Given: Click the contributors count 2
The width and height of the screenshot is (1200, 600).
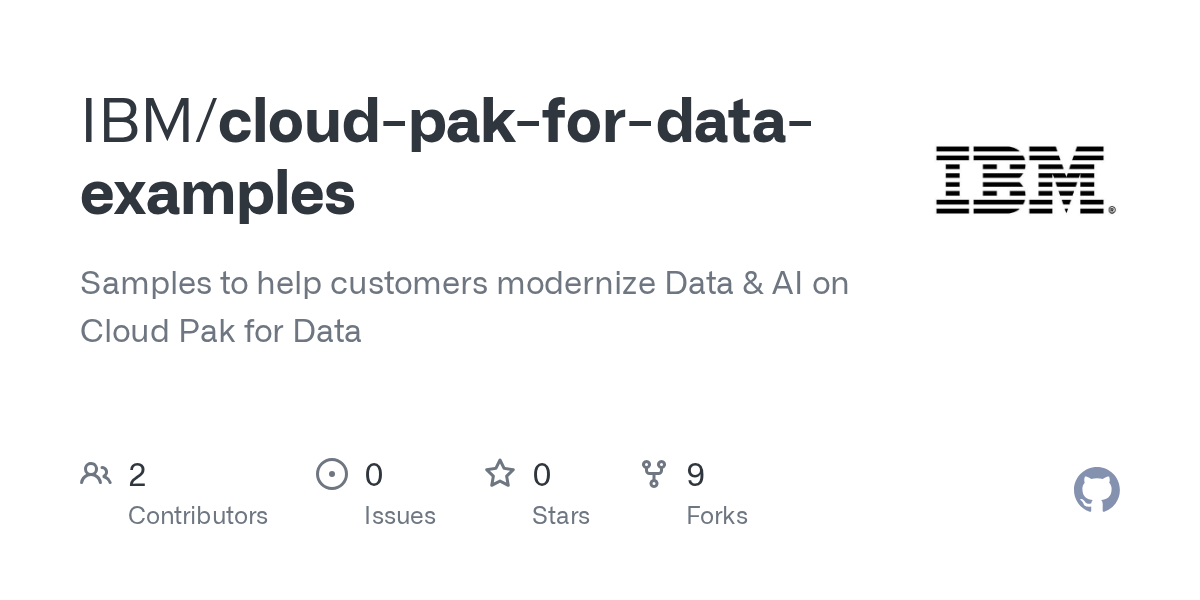Looking at the screenshot, I should tap(137, 475).
